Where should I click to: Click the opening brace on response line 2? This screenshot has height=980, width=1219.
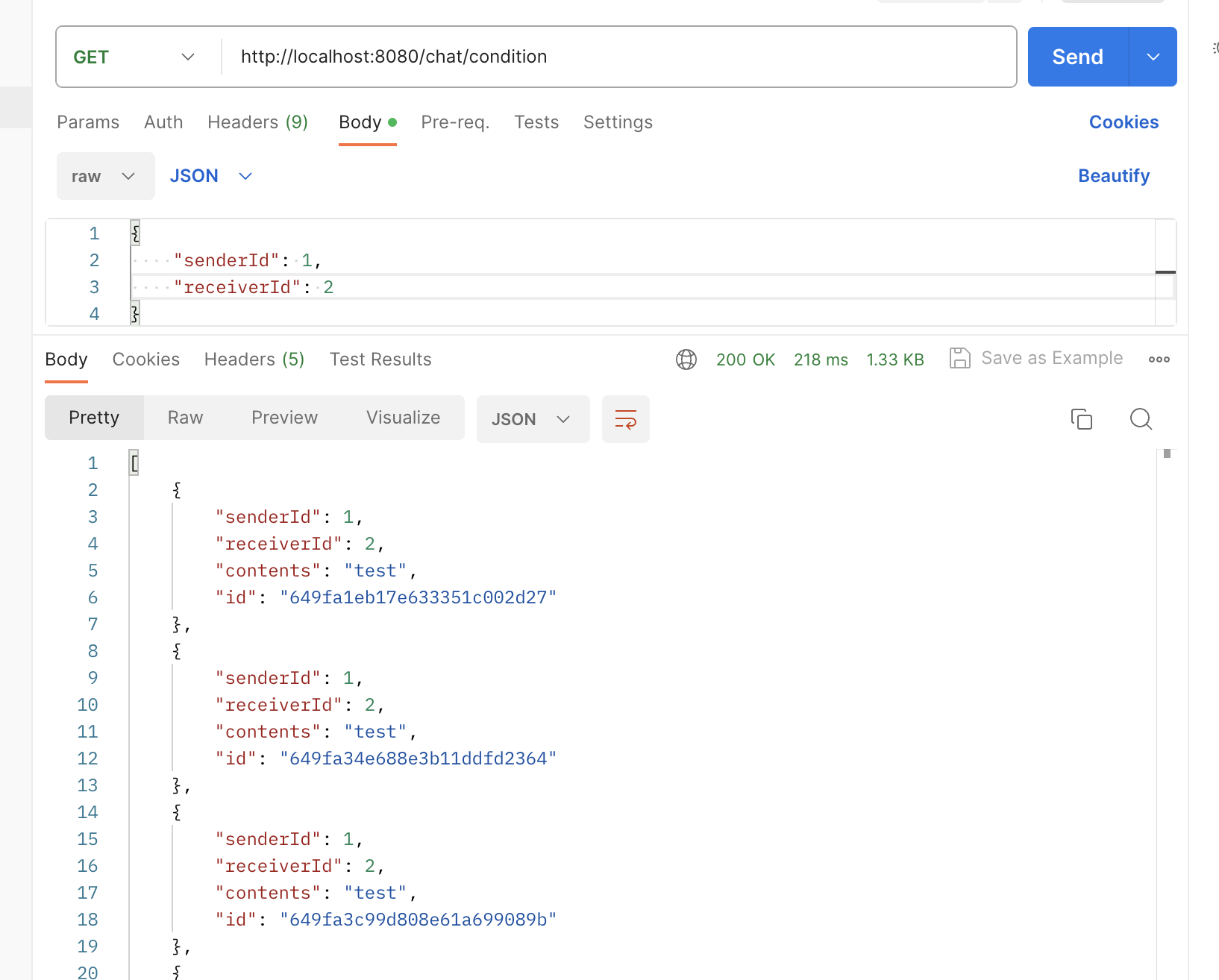[x=177, y=490]
